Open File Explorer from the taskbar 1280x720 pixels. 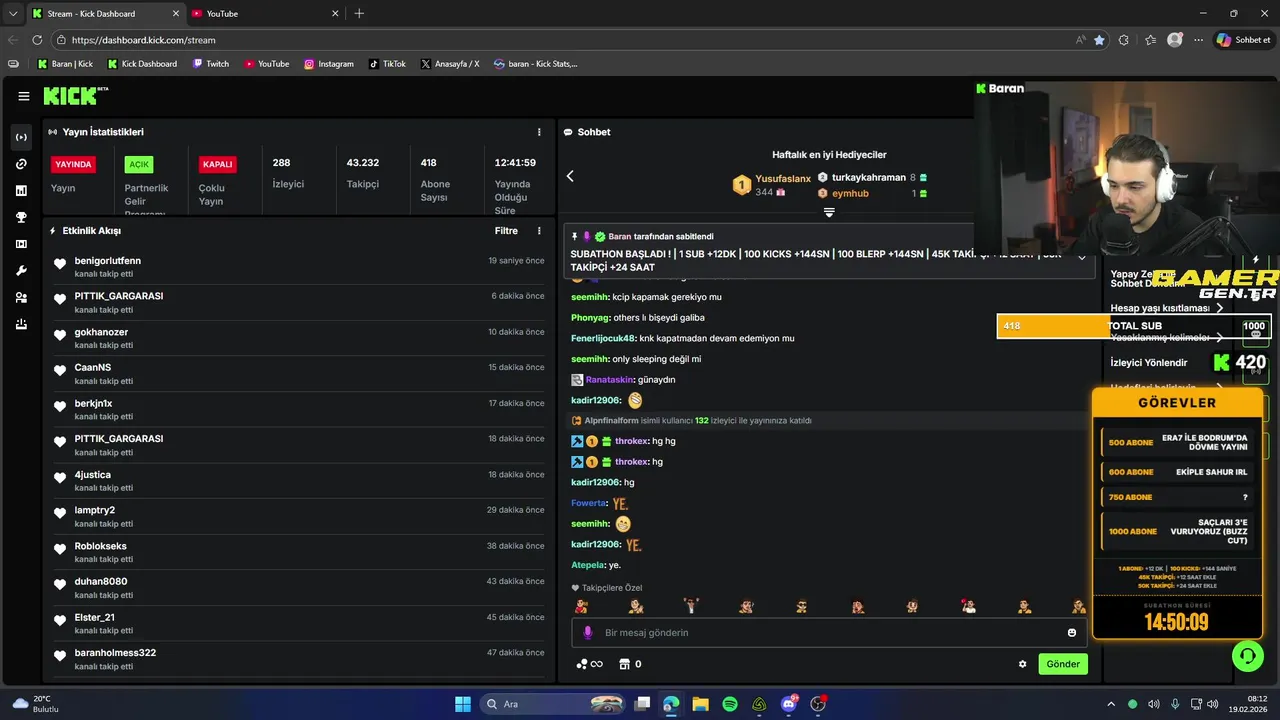[700, 704]
